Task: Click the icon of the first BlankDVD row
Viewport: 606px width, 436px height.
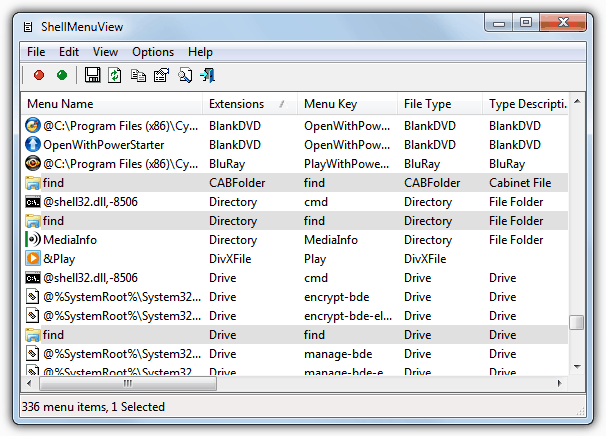Action: click(x=33, y=125)
